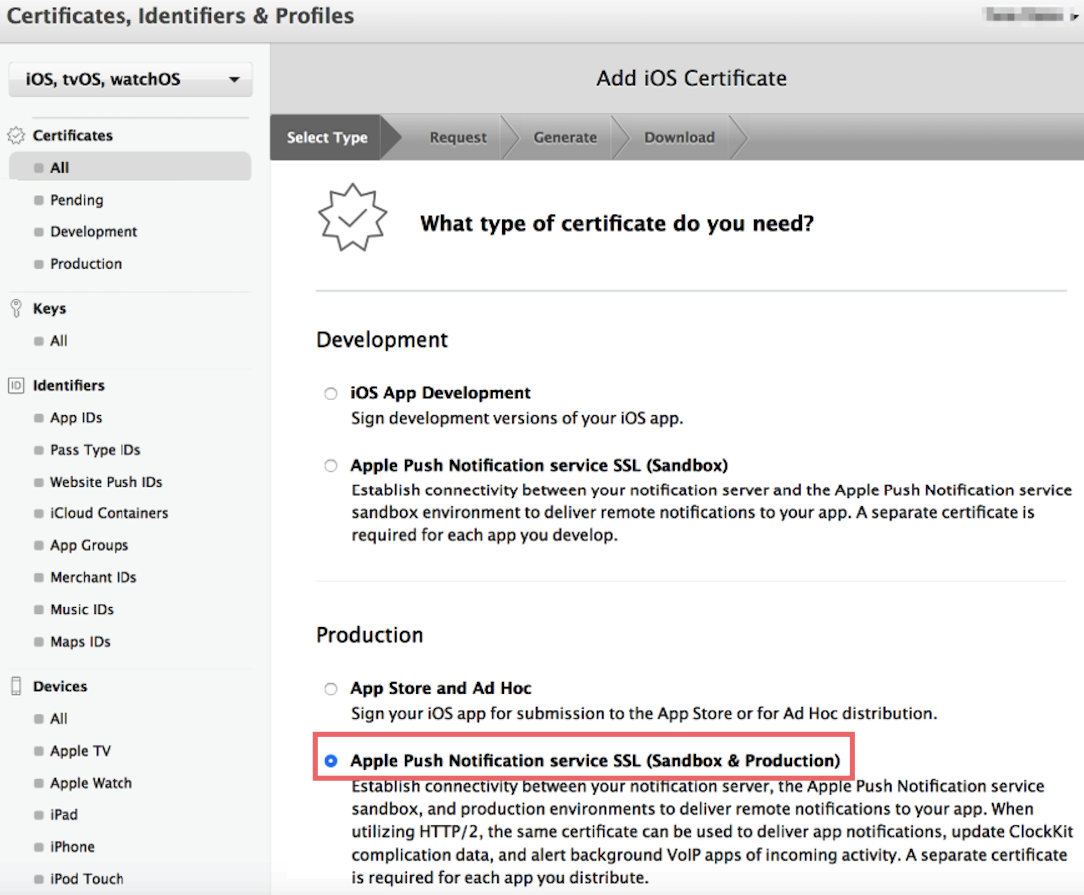Click the Certificates section gear icon
1084x895 pixels.
(16, 135)
